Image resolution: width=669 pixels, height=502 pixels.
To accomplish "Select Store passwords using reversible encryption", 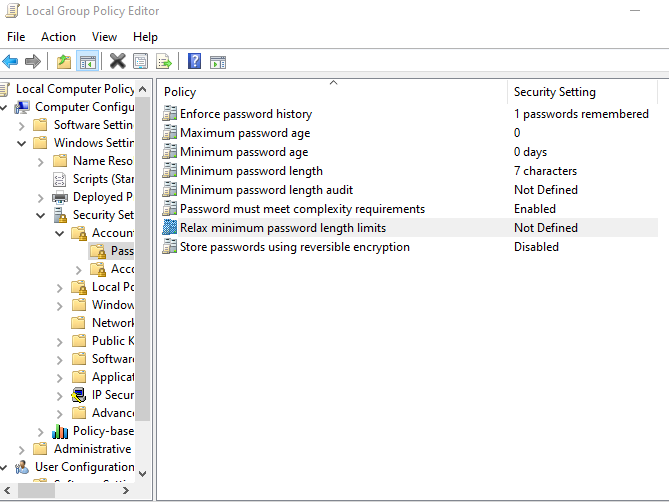I will coord(410,247).
